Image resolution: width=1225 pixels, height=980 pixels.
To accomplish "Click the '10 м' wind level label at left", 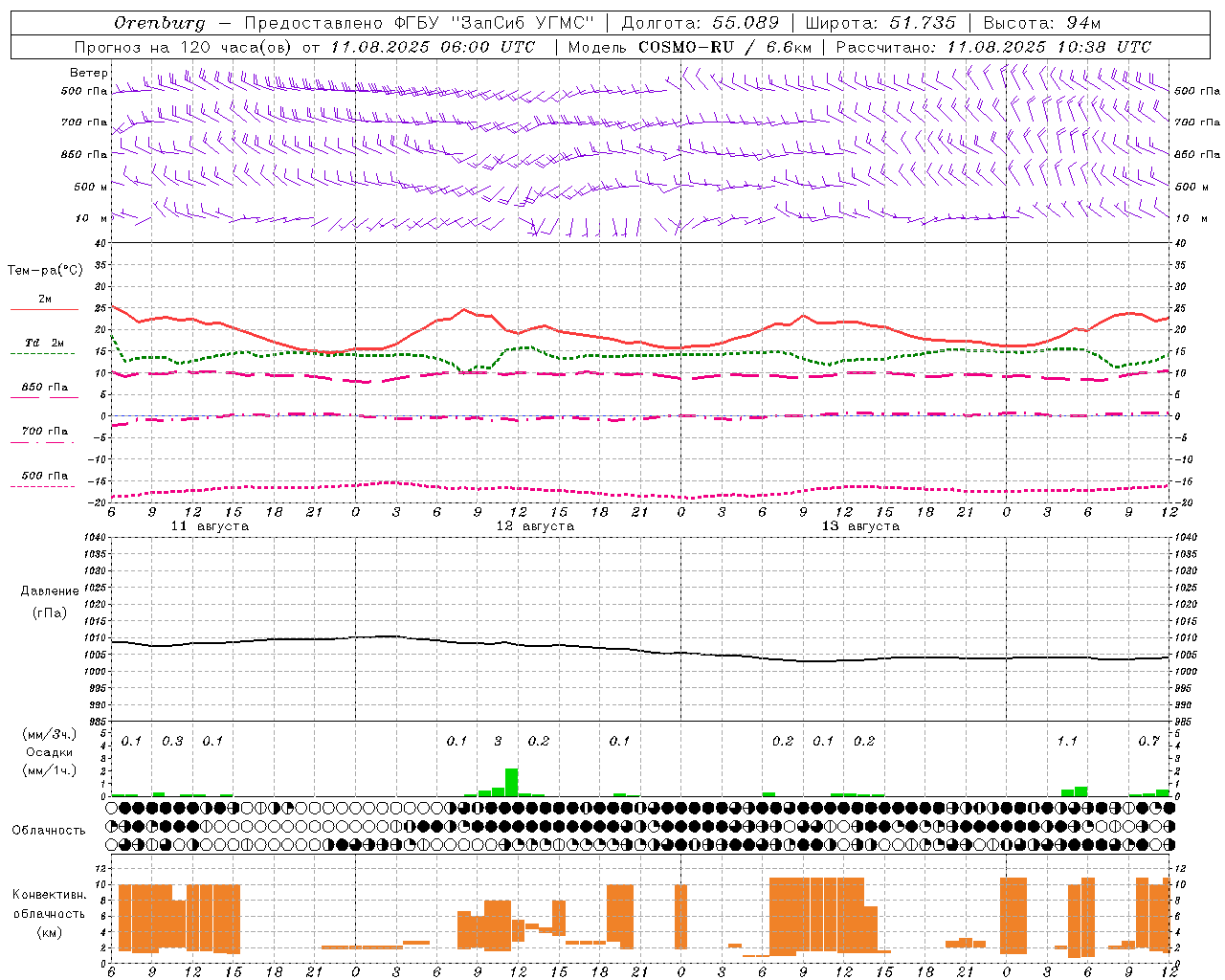I will [92, 219].
